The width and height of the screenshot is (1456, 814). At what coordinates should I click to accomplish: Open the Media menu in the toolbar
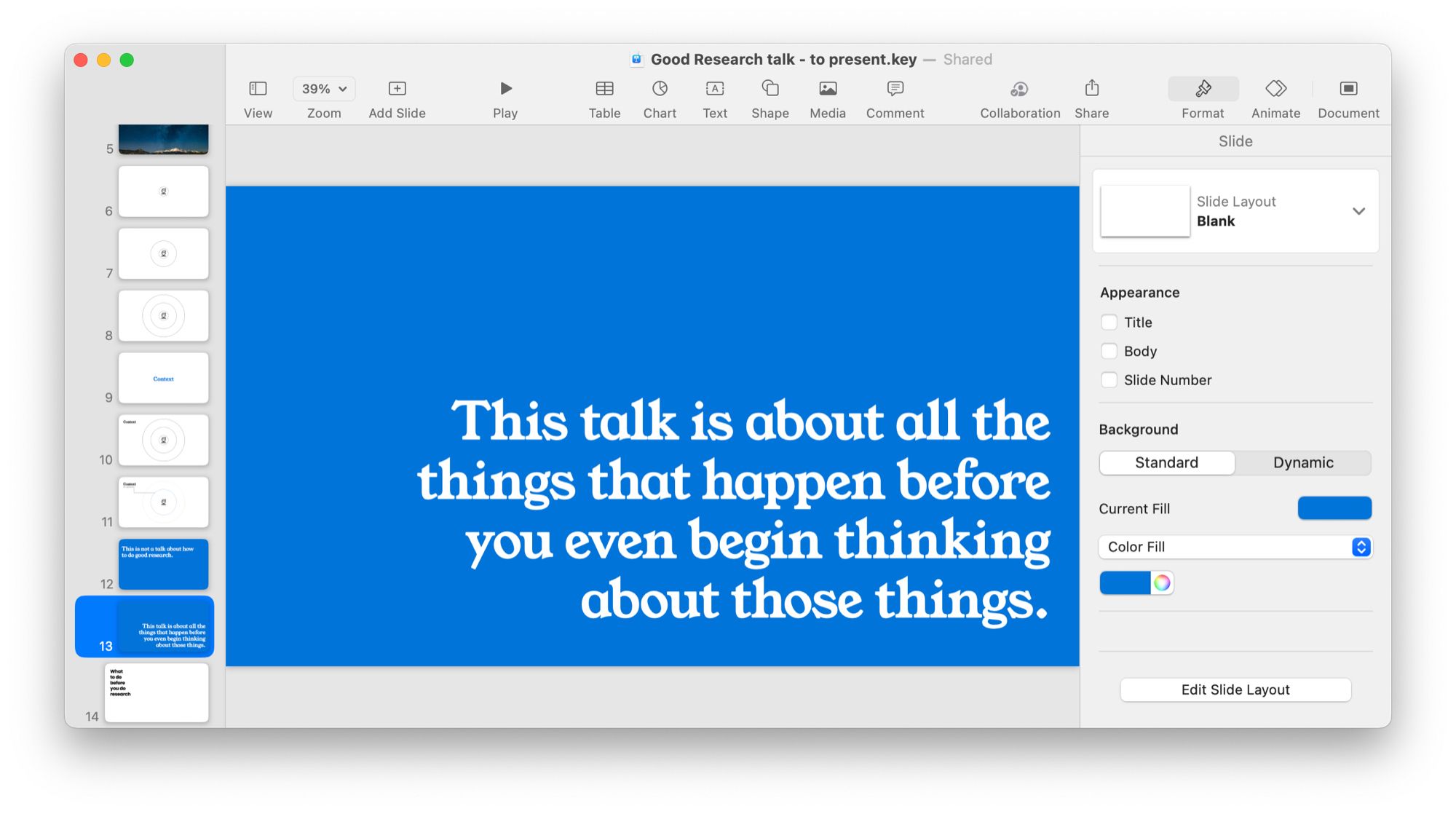click(x=828, y=89)
